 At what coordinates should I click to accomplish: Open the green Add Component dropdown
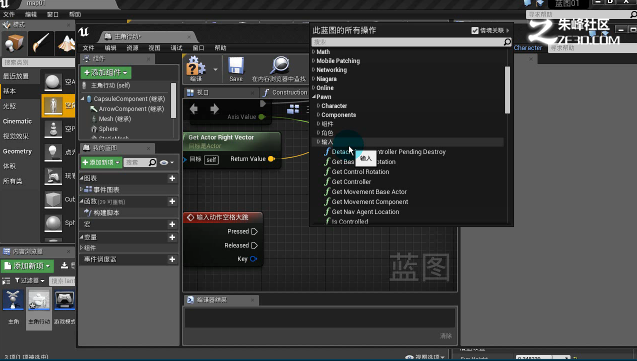tap(106, 73)
